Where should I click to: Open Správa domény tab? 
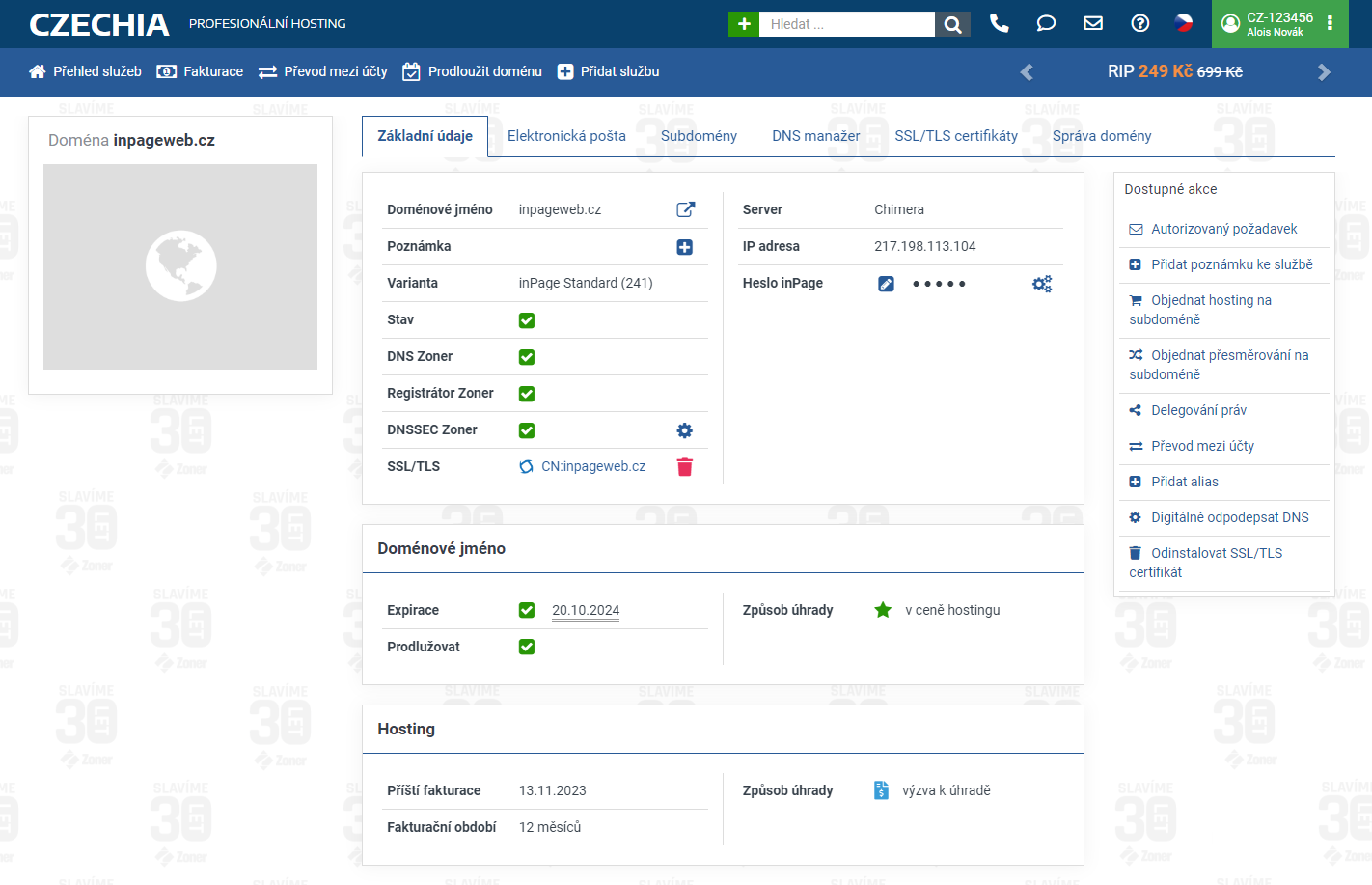(1102, 136)
